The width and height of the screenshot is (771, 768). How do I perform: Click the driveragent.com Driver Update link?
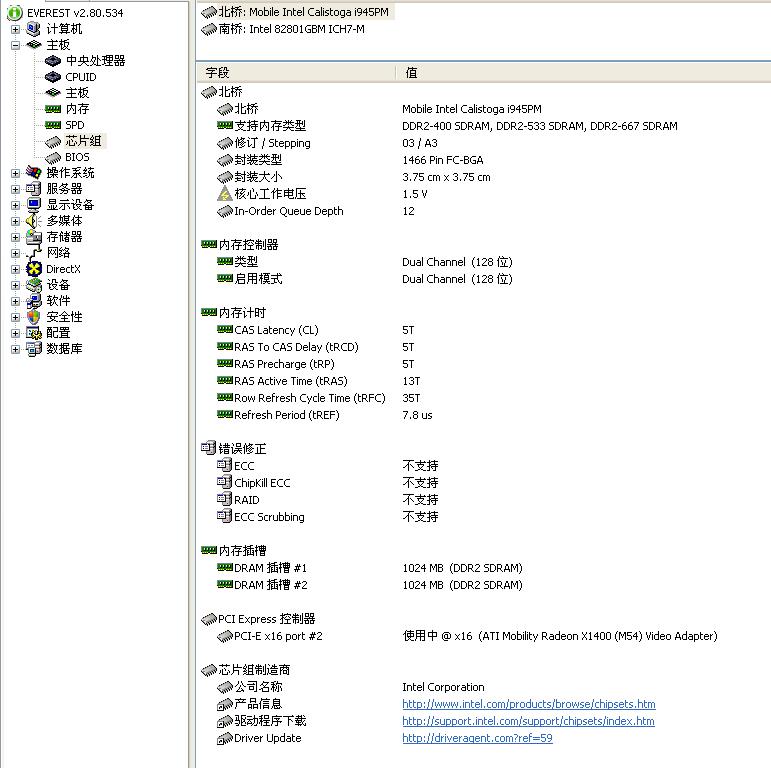tap(477, 738)
